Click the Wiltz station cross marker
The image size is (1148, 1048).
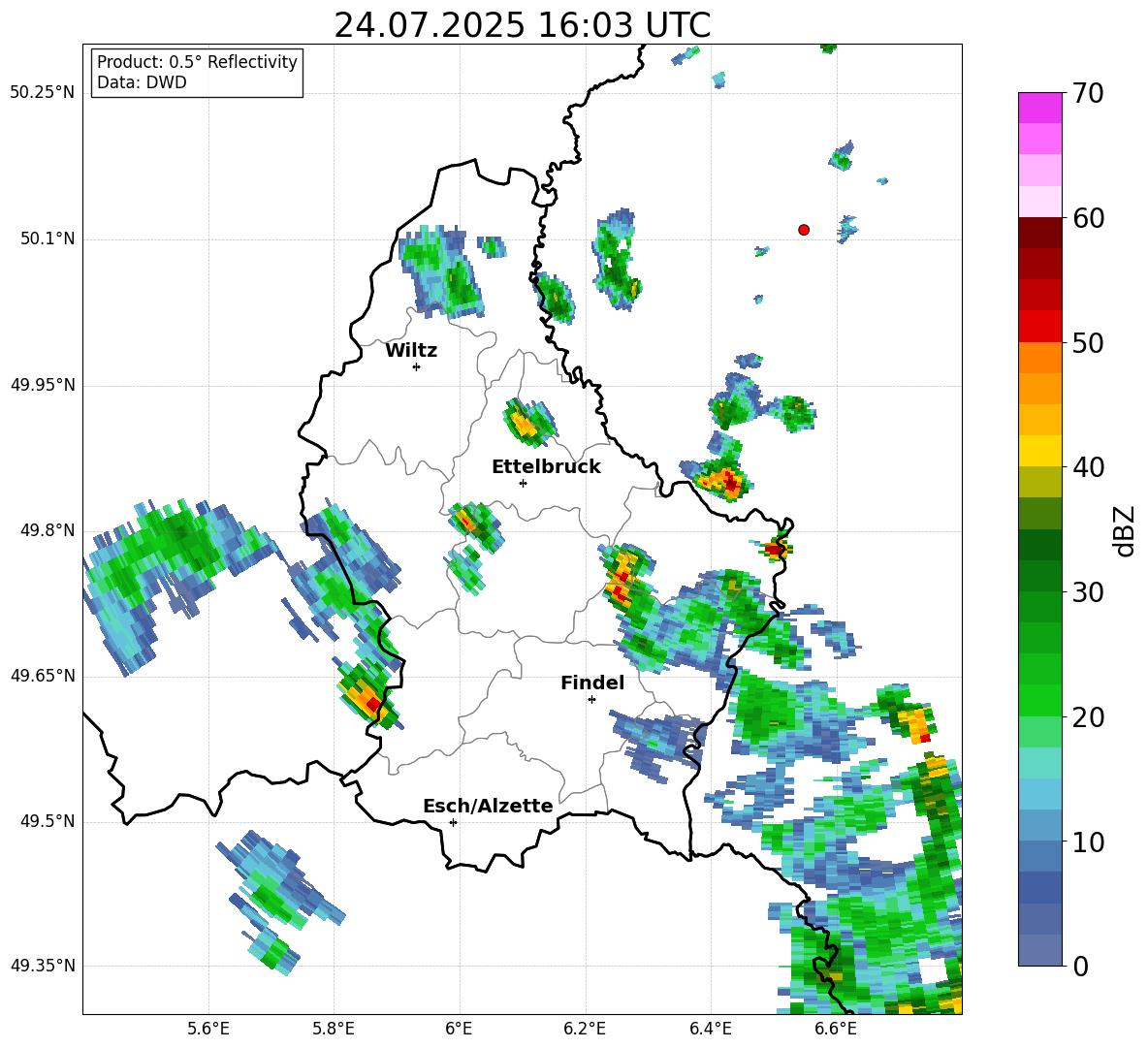point(416,366)
